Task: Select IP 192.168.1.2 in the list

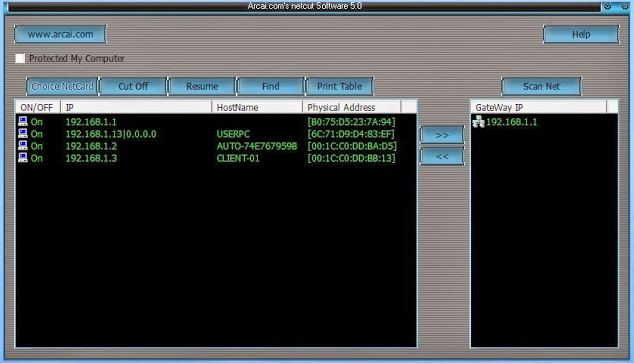Action: pos(91,146)
